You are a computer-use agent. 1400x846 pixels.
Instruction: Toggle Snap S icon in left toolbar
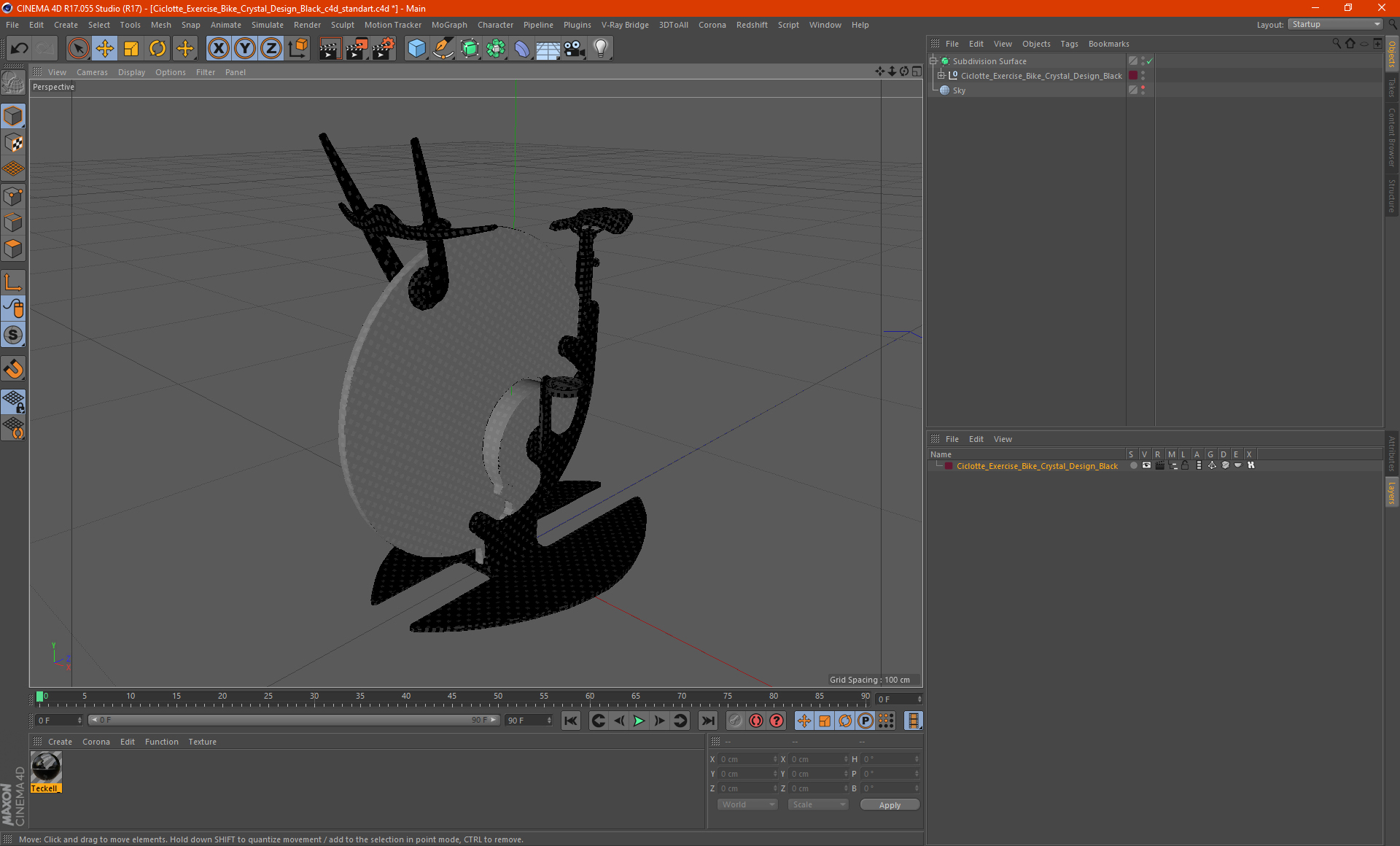point(14,335)
